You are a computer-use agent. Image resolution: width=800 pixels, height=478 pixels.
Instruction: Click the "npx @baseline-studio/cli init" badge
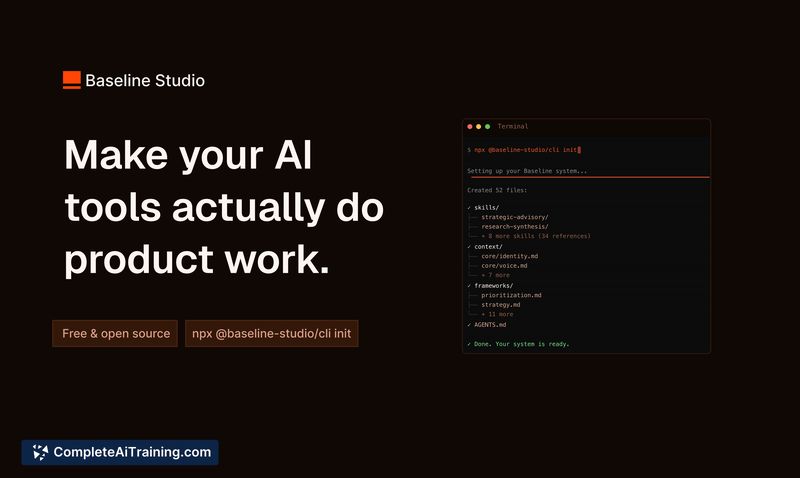click(x=271, y=334)
